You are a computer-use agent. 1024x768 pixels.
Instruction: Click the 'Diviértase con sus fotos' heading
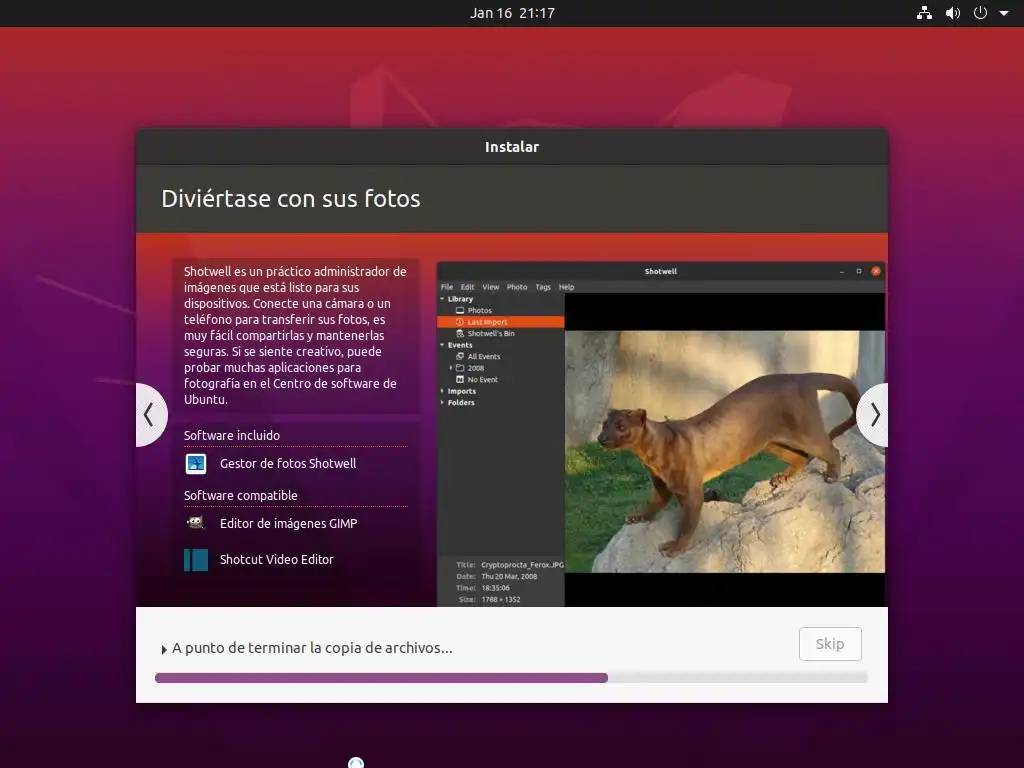(291, 199)
